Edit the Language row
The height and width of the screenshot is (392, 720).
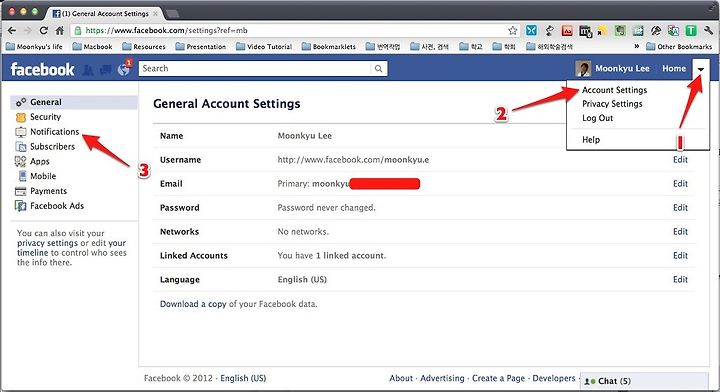click(x=680, y=279)
